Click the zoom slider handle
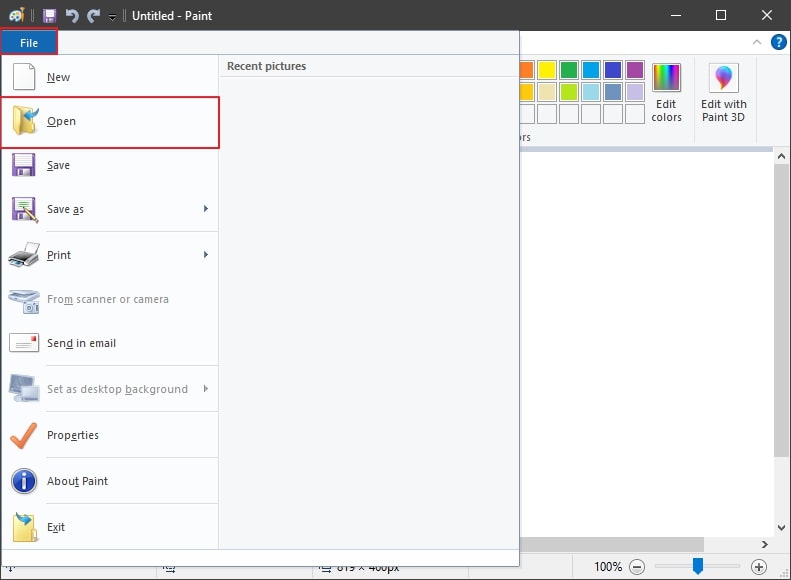This screenshot has height=580, width=791. [x=698, y=566]
